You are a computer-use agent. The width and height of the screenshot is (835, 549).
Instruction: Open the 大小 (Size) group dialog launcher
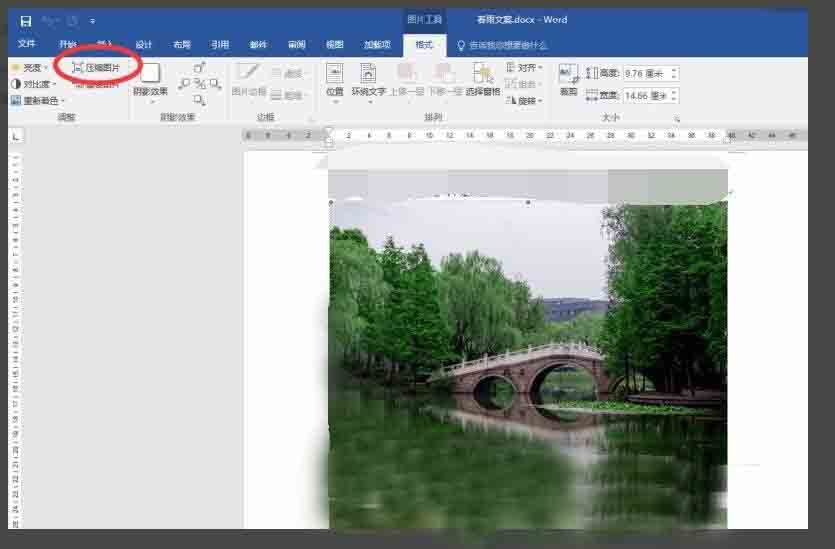click(677, 119)
